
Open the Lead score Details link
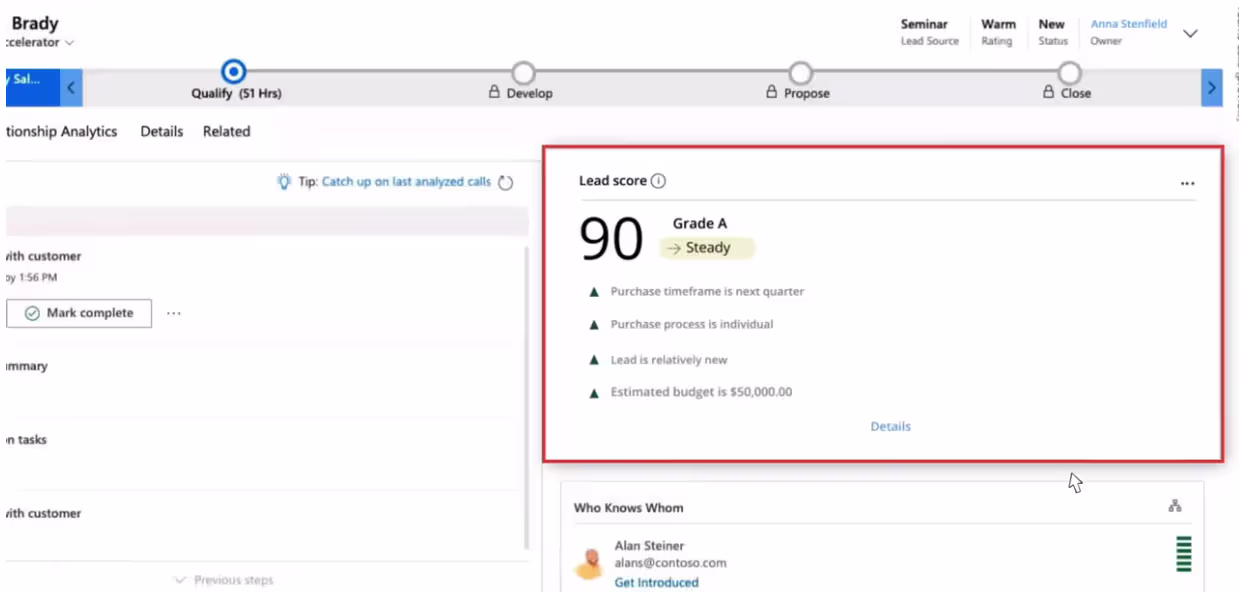click(x=890, y=426)
